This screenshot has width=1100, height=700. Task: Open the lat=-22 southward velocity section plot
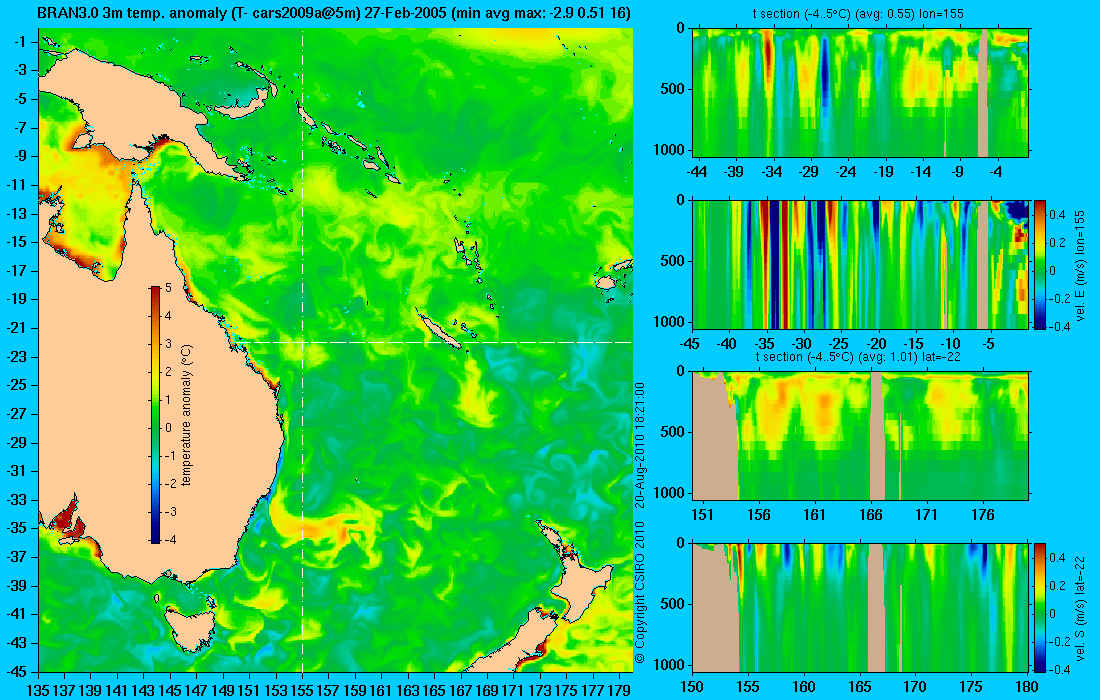[x=861, y=607]
